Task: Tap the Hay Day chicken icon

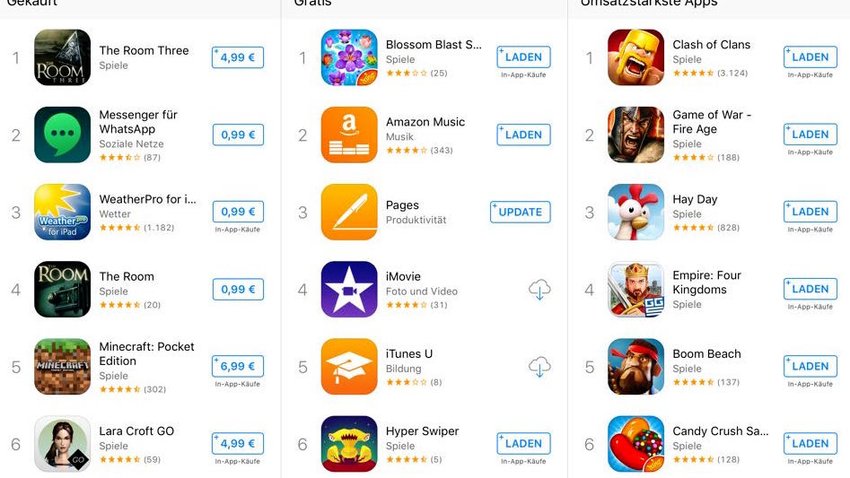Action: [x=636, y=212]
